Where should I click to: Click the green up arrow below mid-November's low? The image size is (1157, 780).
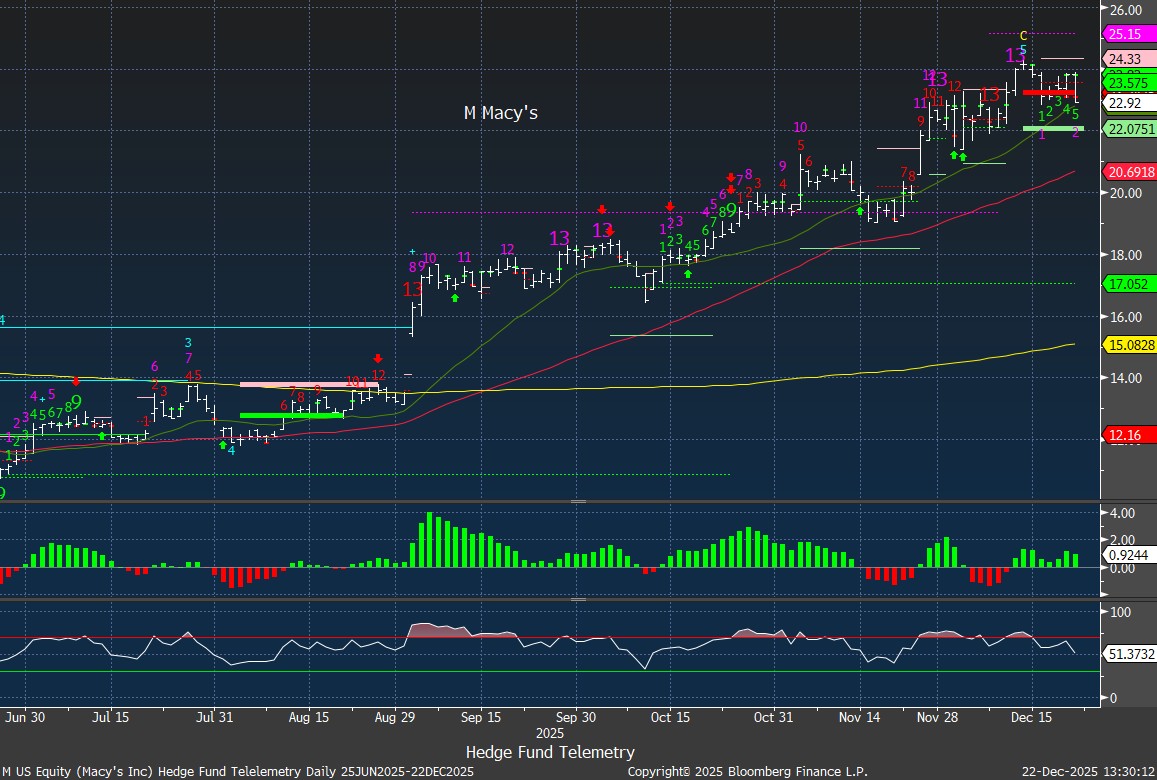pyautogui.click(x=860, y=211)
